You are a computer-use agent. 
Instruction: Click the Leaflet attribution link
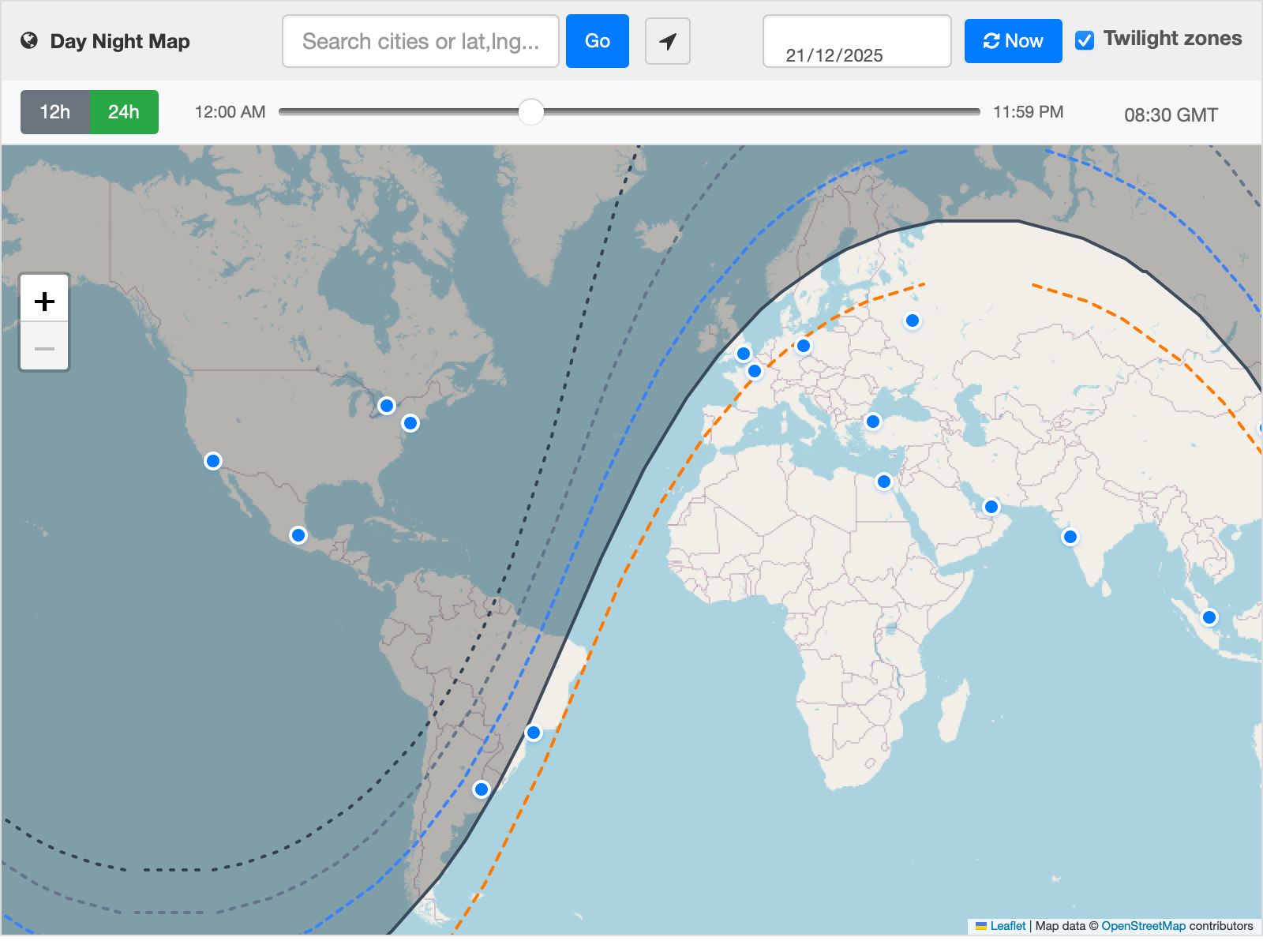(1008, 926)
